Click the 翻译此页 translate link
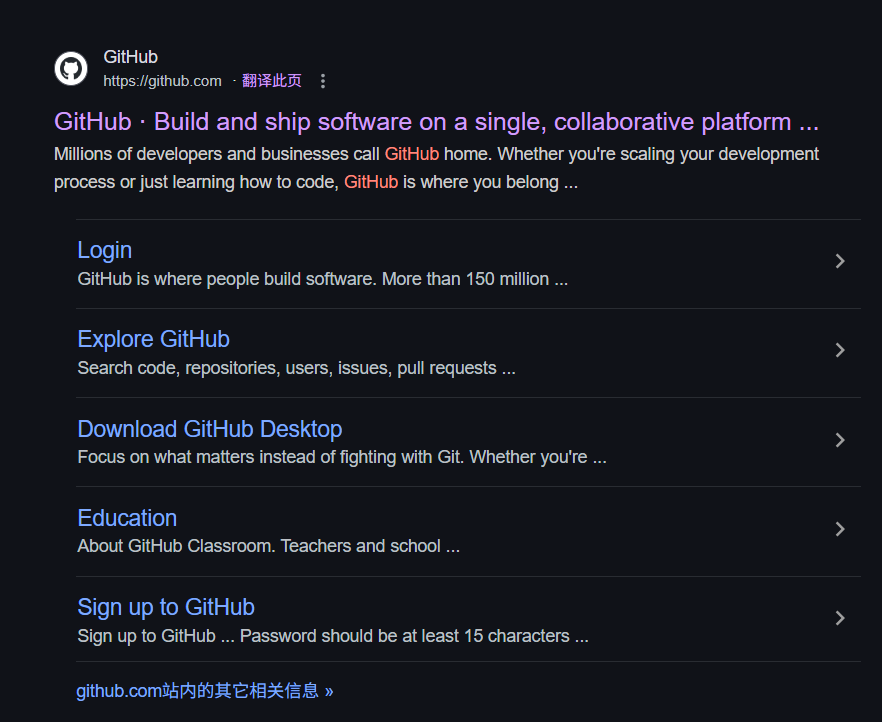Image resolution: width=882 pixels, height=722 pixels. (272, 81)
